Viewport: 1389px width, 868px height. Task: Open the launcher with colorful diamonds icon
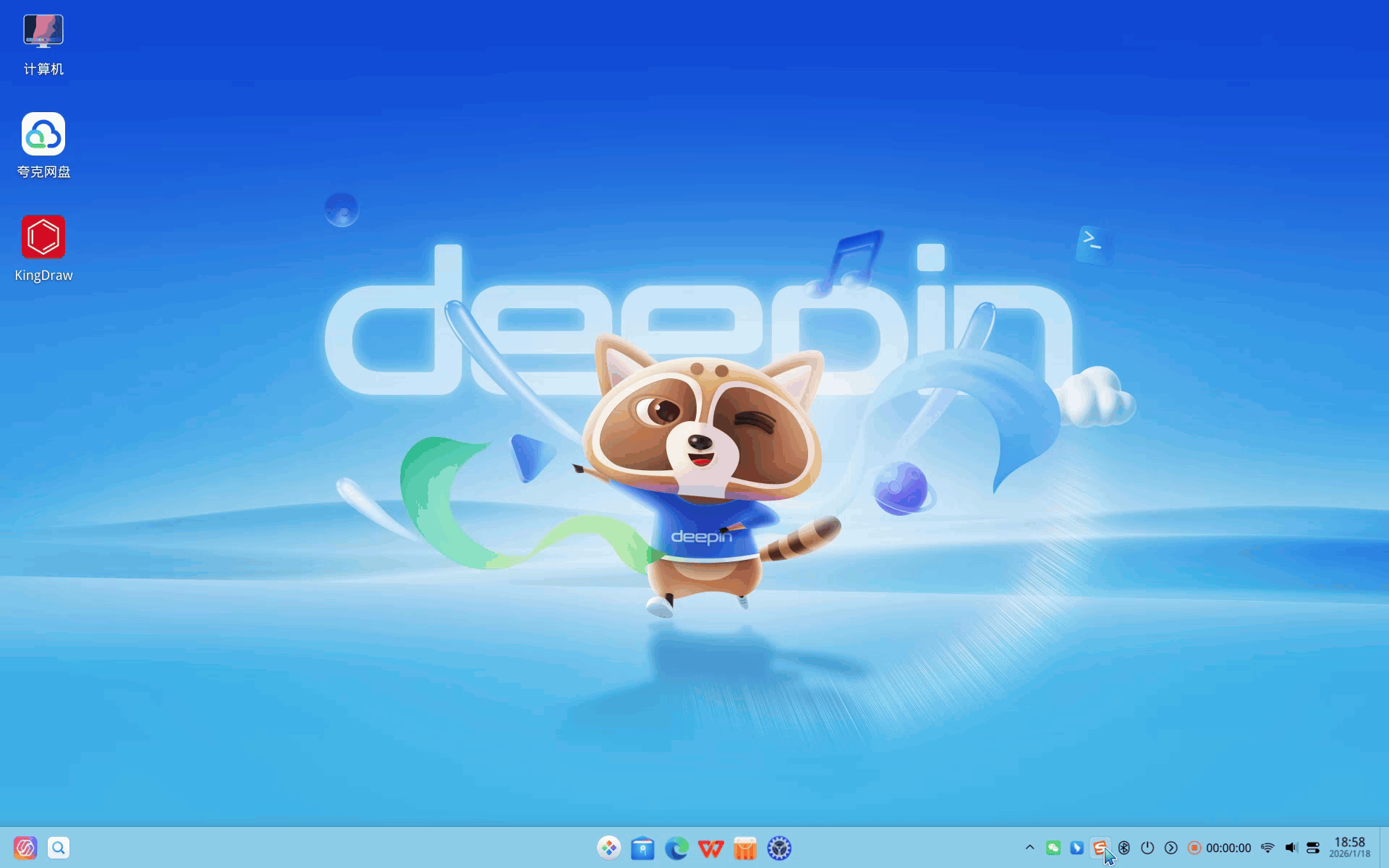pos(609,848)
